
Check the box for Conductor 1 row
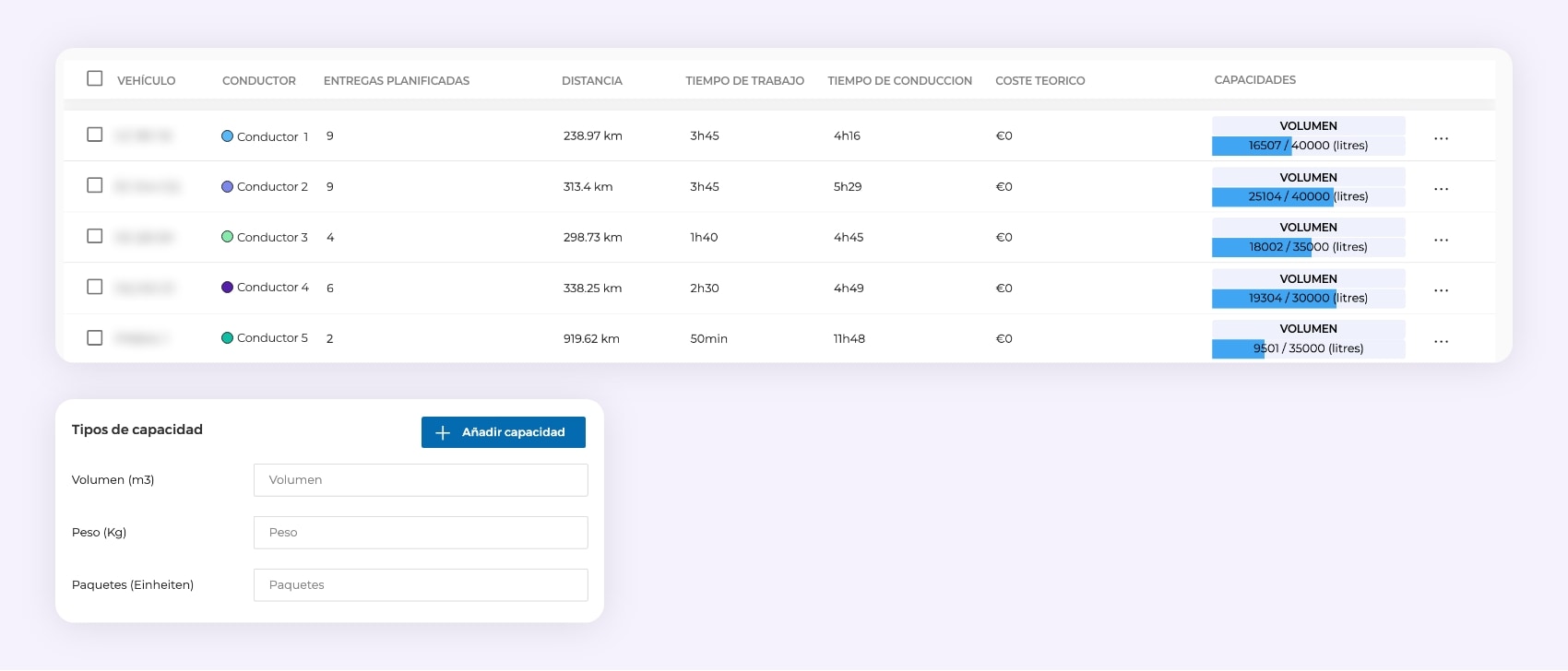[x=94, y=135]
